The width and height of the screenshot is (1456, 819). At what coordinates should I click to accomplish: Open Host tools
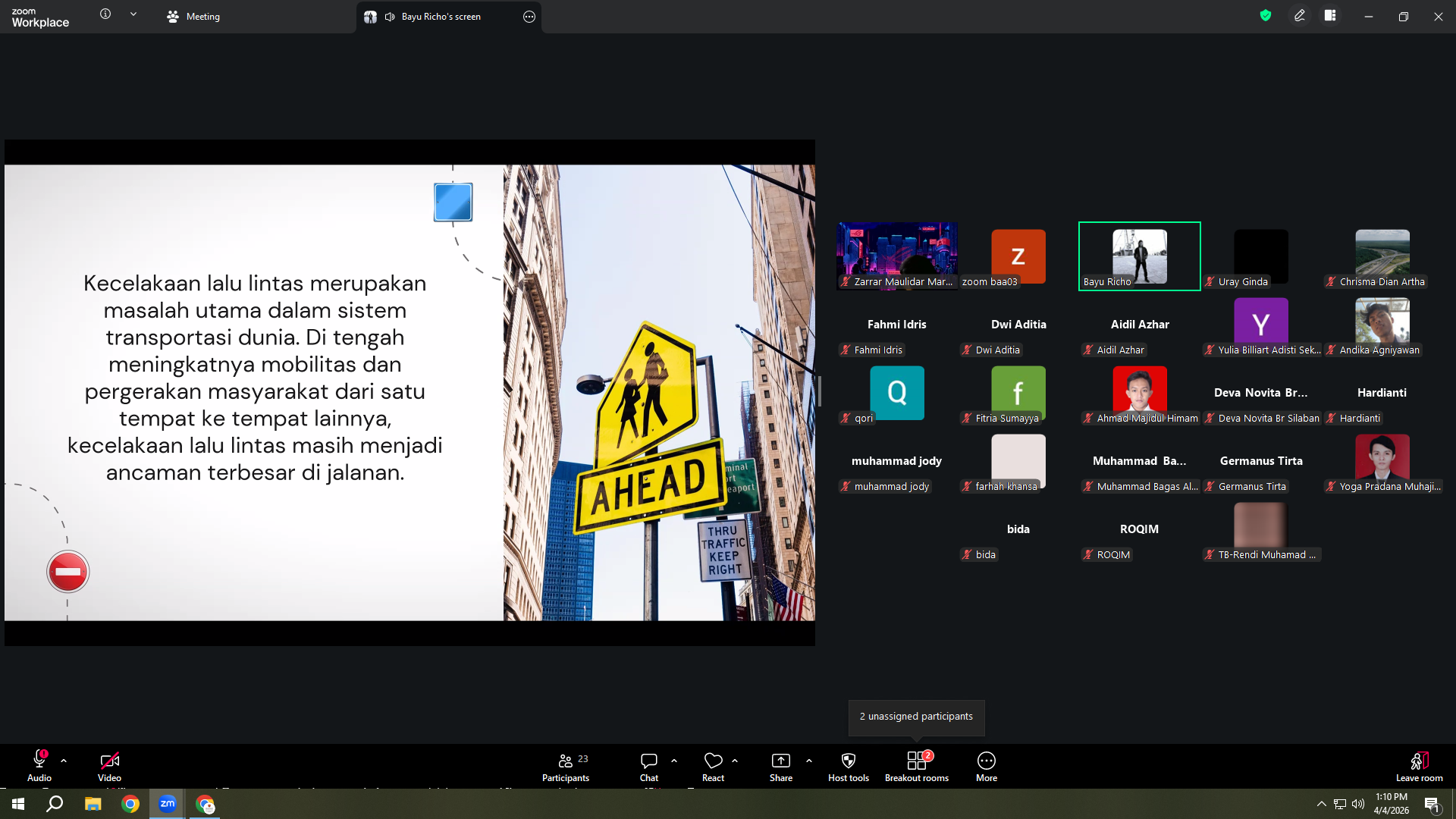pyautogui.click(x=849, y=766)
